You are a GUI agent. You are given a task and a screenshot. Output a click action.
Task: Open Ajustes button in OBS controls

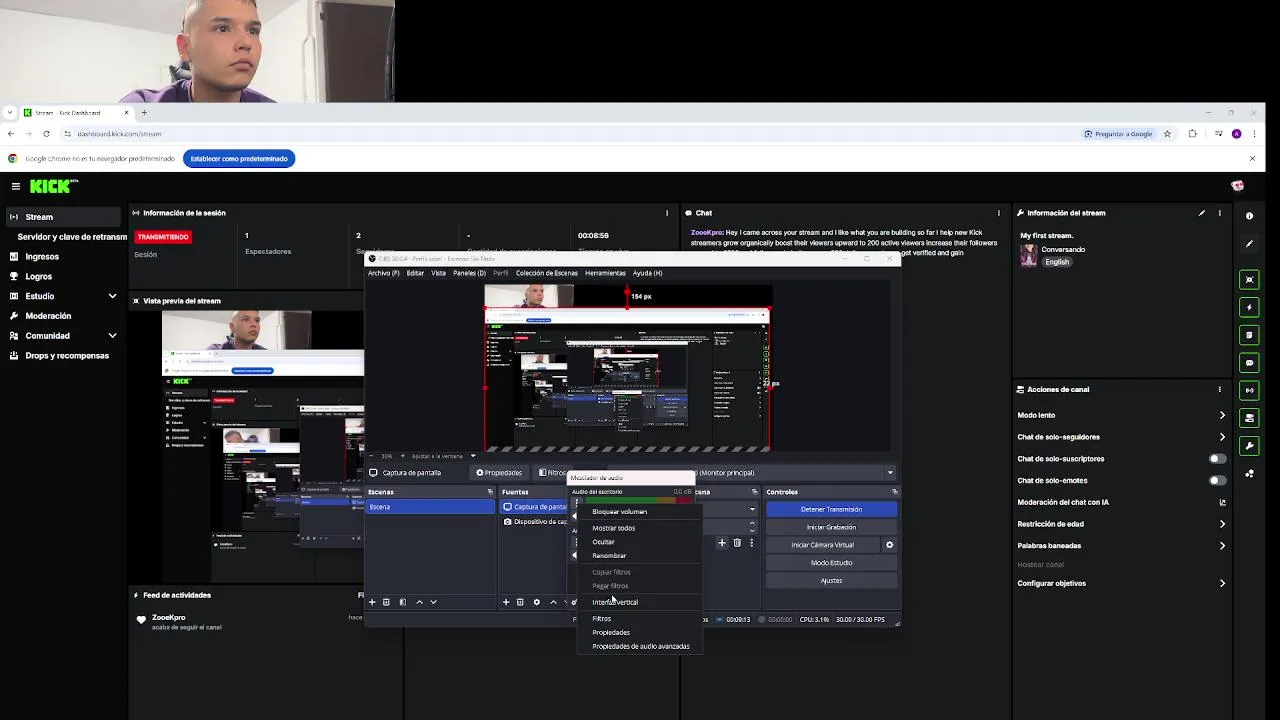831,581
